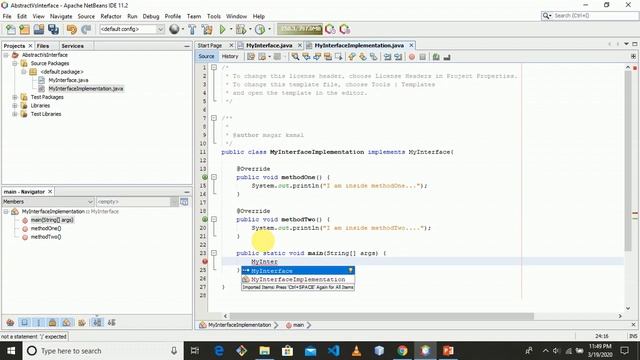Click the New Project toolbar icon
This screenshot has width=640, height=360.
click(24, 29)
